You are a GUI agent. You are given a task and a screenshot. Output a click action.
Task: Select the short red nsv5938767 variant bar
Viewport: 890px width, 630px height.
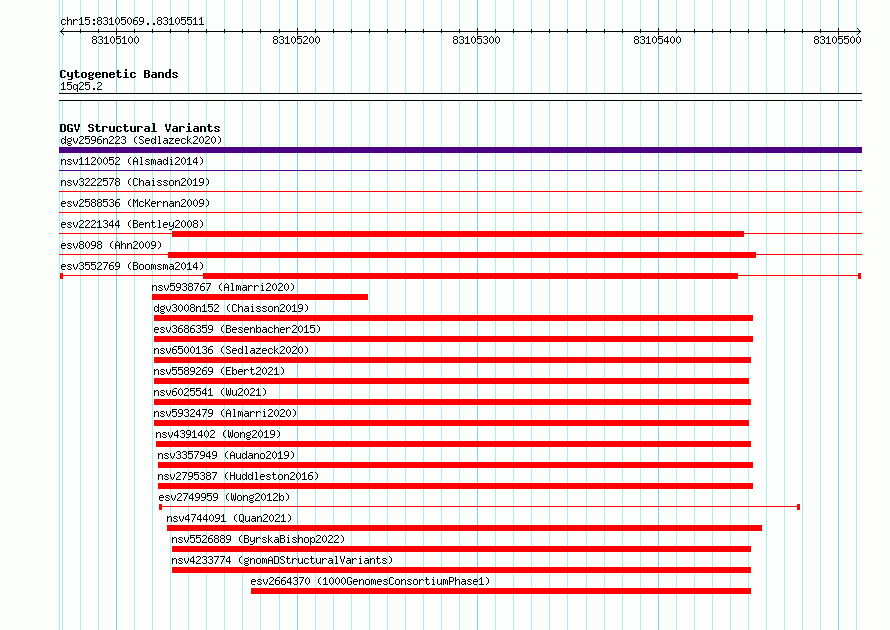pos(260,297)
